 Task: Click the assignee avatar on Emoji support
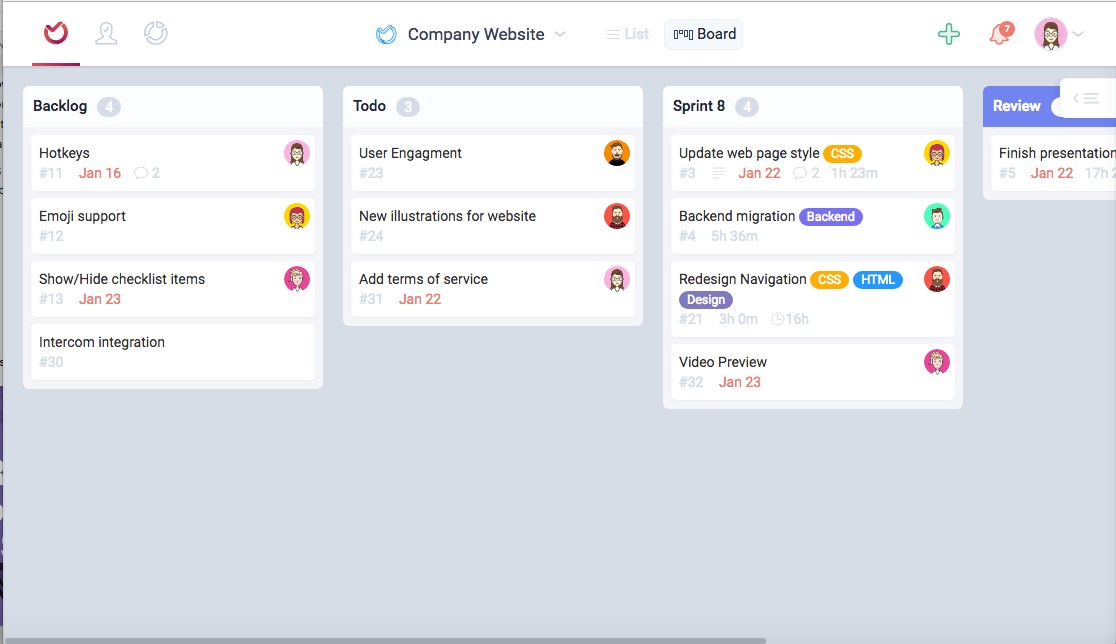(297, 216)
